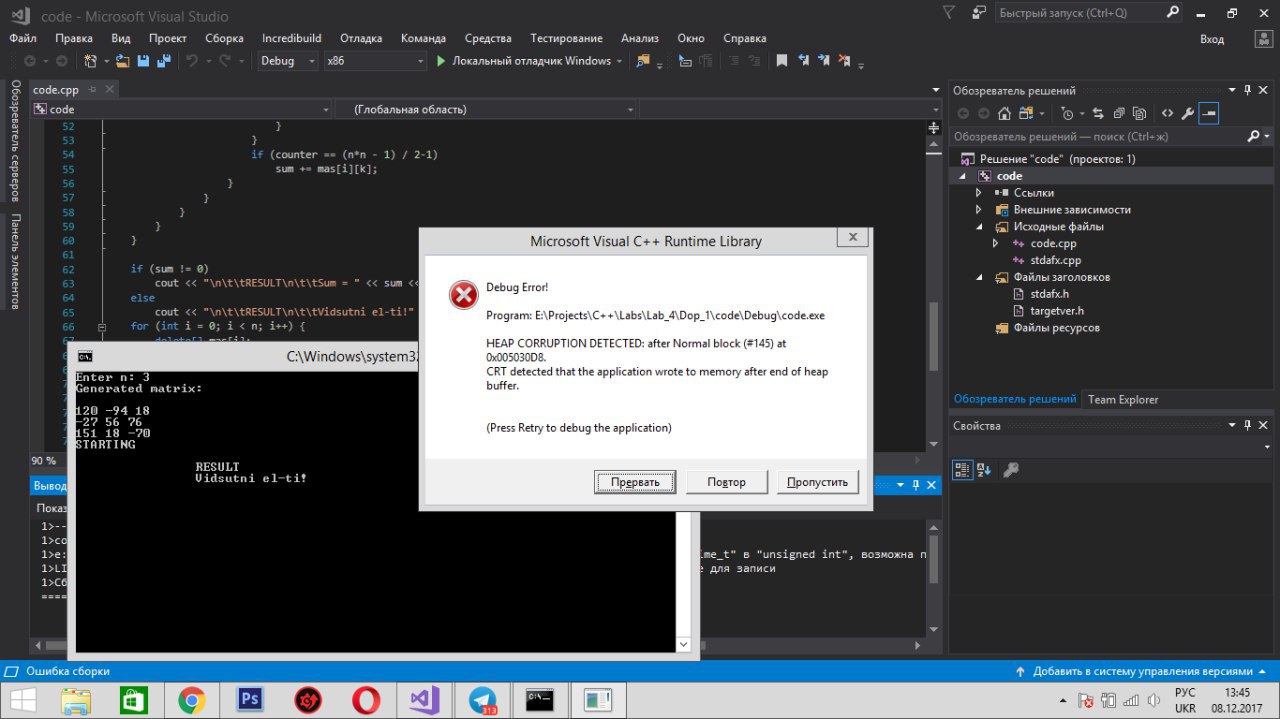Switch to the Team Explorer tab
The height and width of the screenshot is (719, 1280).
pyautogui.click(x=1123, y=399)
